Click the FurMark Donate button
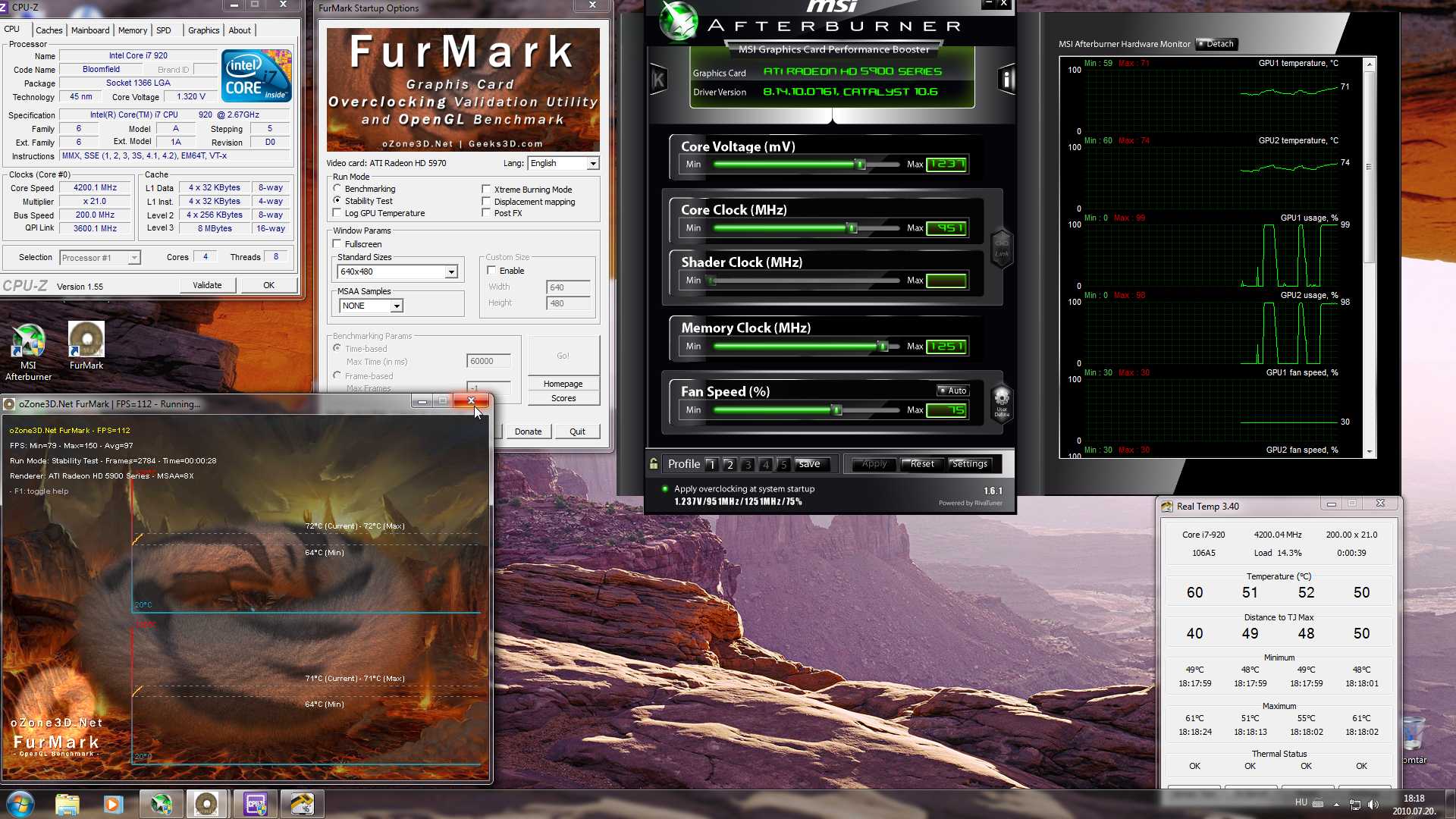Viewport: 1456px width, 819px height. (x=528, y=431)
